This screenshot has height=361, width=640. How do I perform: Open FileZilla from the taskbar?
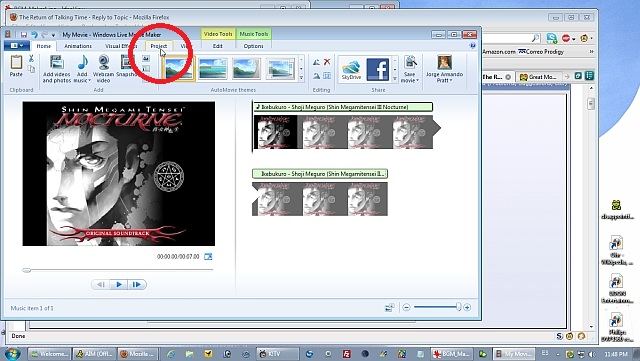[347, 354]
